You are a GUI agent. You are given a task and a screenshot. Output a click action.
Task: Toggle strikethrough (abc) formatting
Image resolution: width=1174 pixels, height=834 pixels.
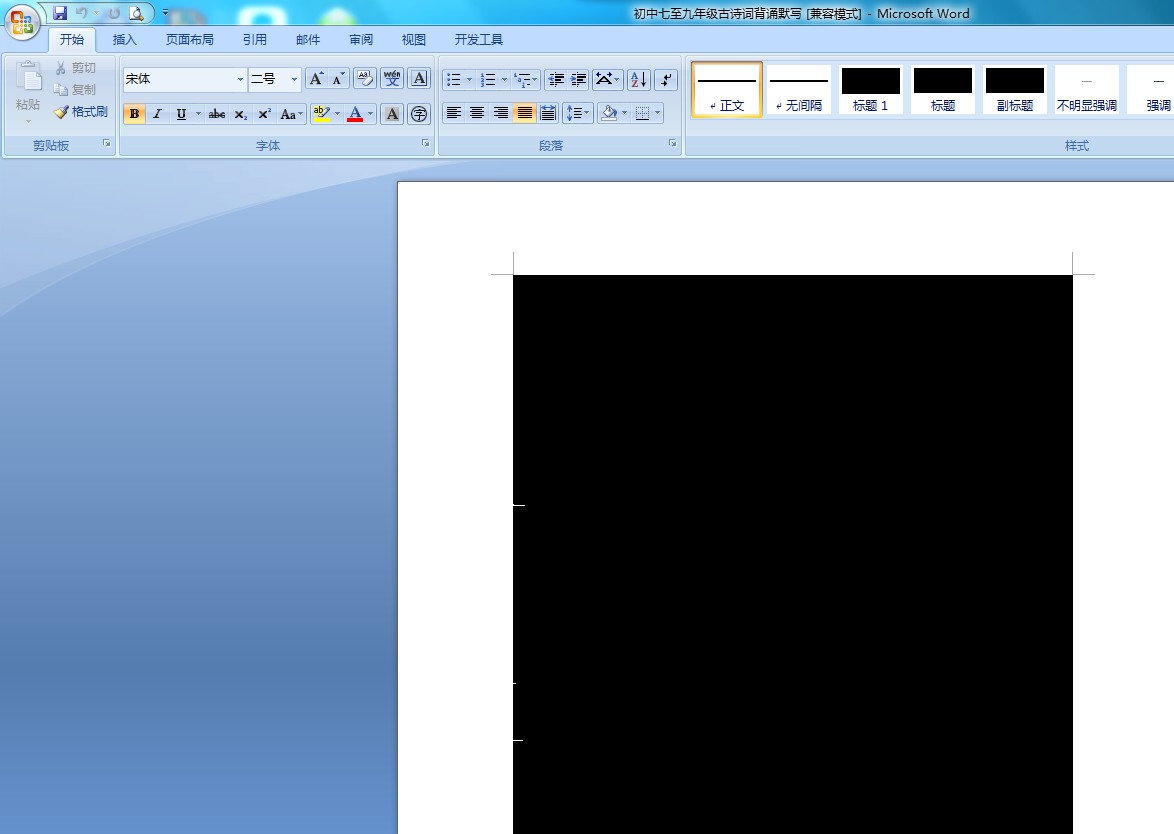pos(216,114)
